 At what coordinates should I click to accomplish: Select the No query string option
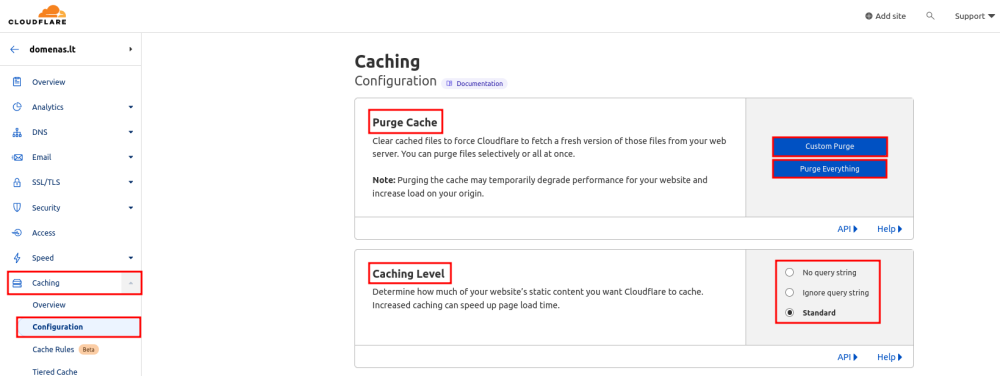point(790,273)
